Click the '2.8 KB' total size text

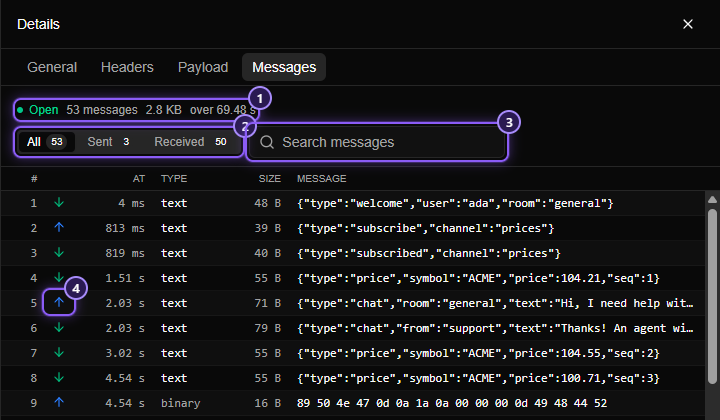coord(163,110)
